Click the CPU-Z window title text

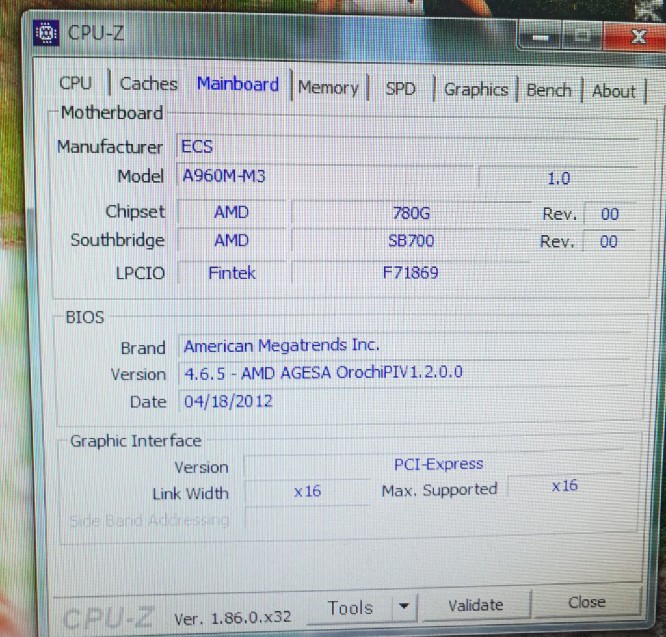pos(96,32)
